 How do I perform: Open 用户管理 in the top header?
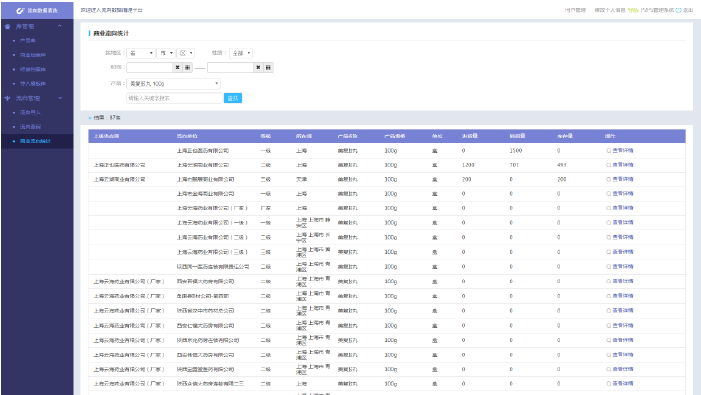coord(575,10)
